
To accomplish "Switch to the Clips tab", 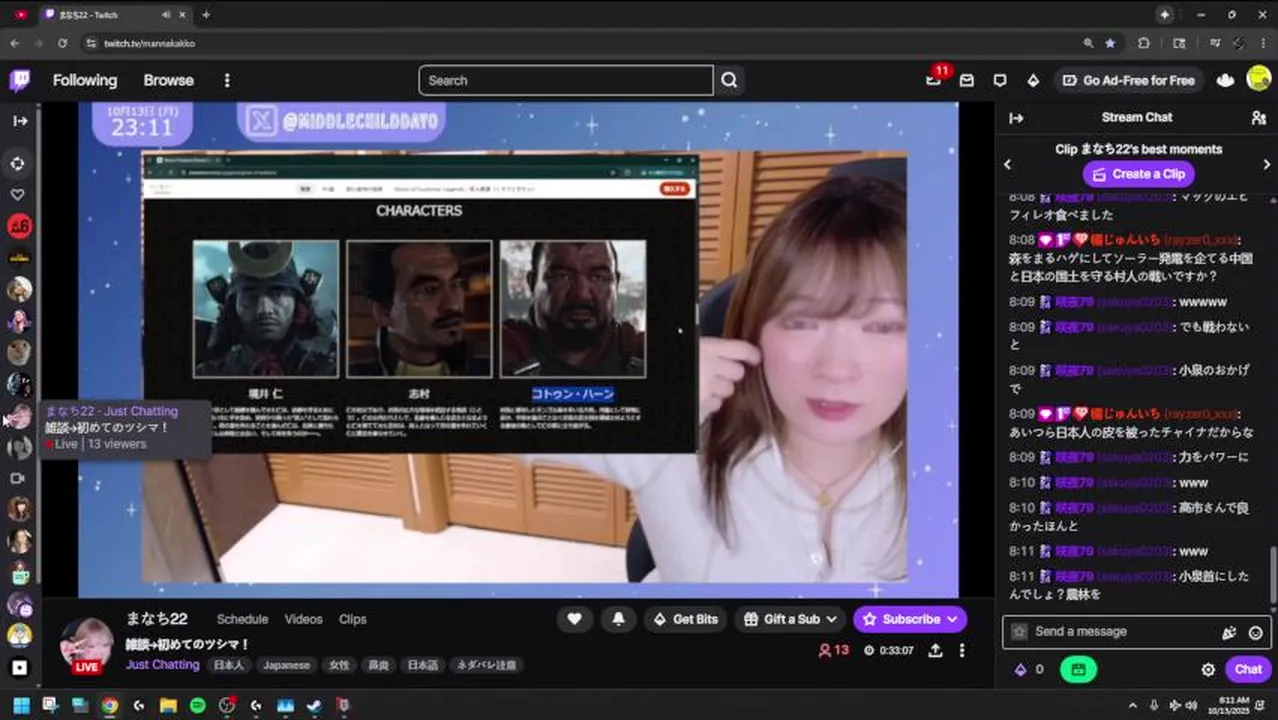I will (x=352, y=619).
